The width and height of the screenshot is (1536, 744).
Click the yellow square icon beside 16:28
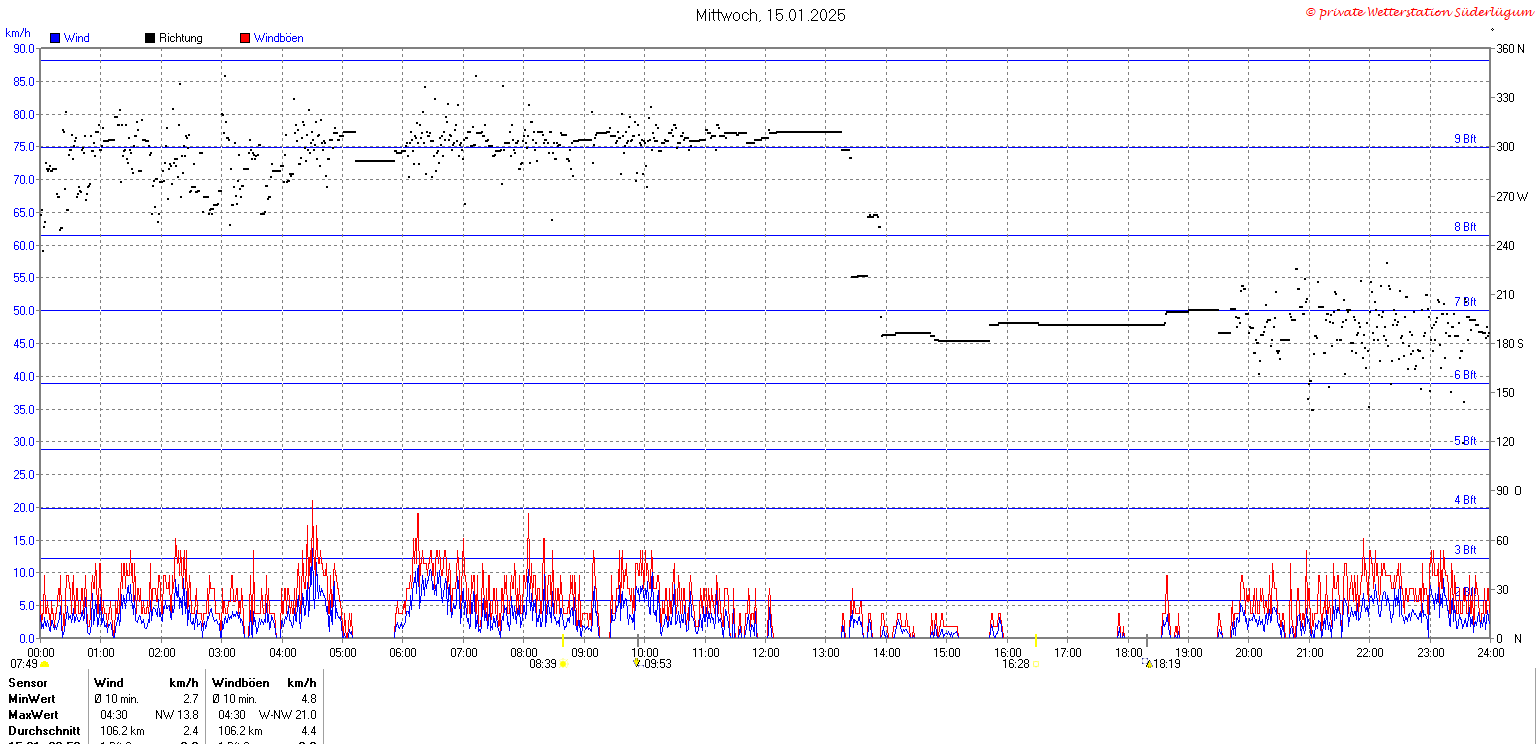[x=1036, y=664]
